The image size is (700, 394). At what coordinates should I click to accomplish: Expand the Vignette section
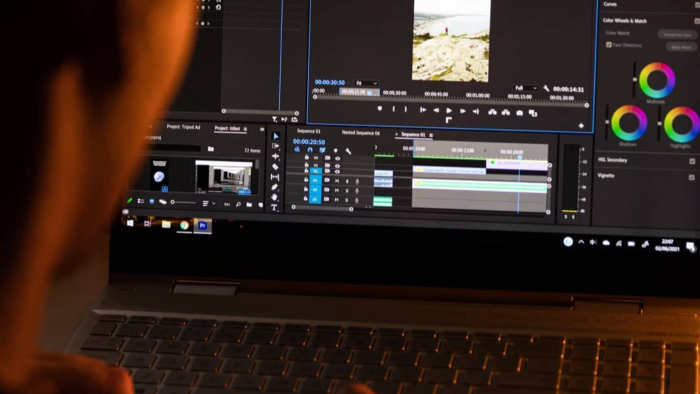click(606, 175)
